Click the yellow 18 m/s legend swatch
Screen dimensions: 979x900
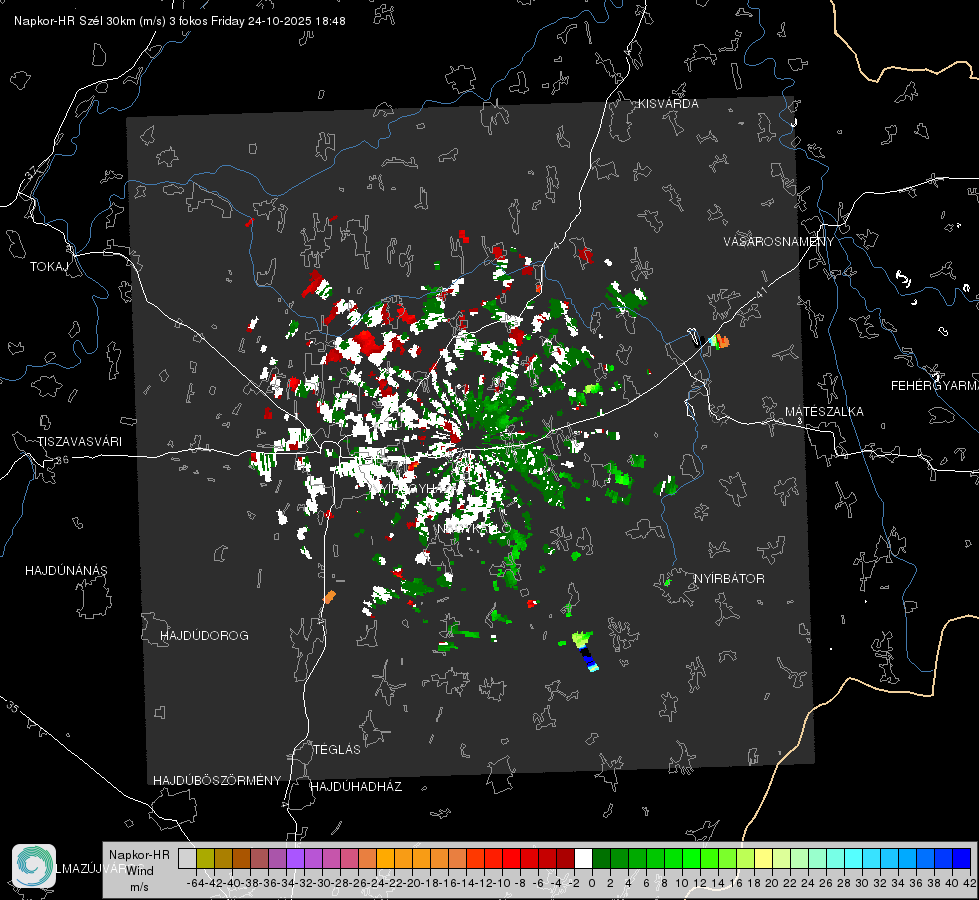pyautogui.click(x=764, y=859)
